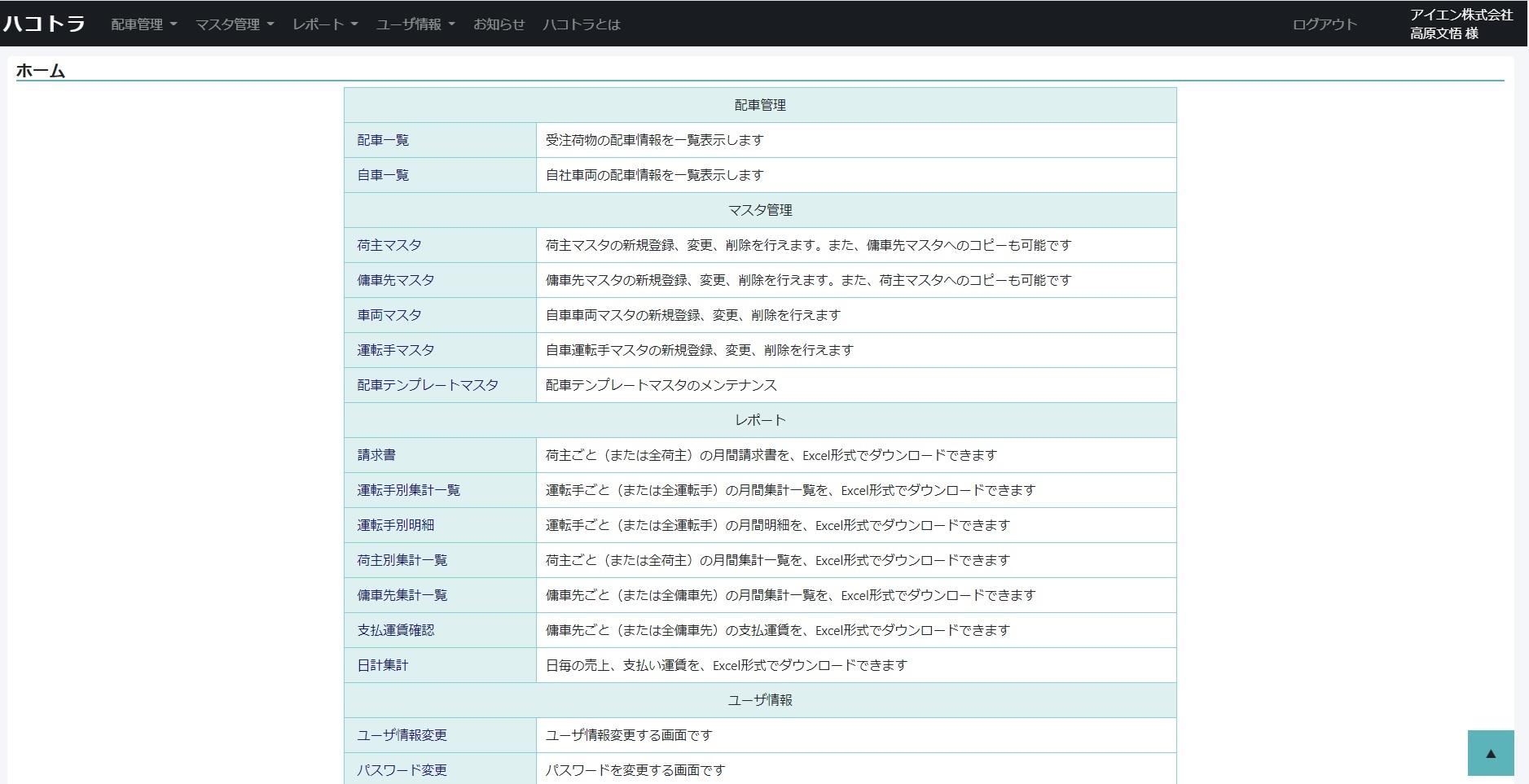Click the ログアウト link
The width and height of the screenshot is (1529, 784).
(1324, 24)
